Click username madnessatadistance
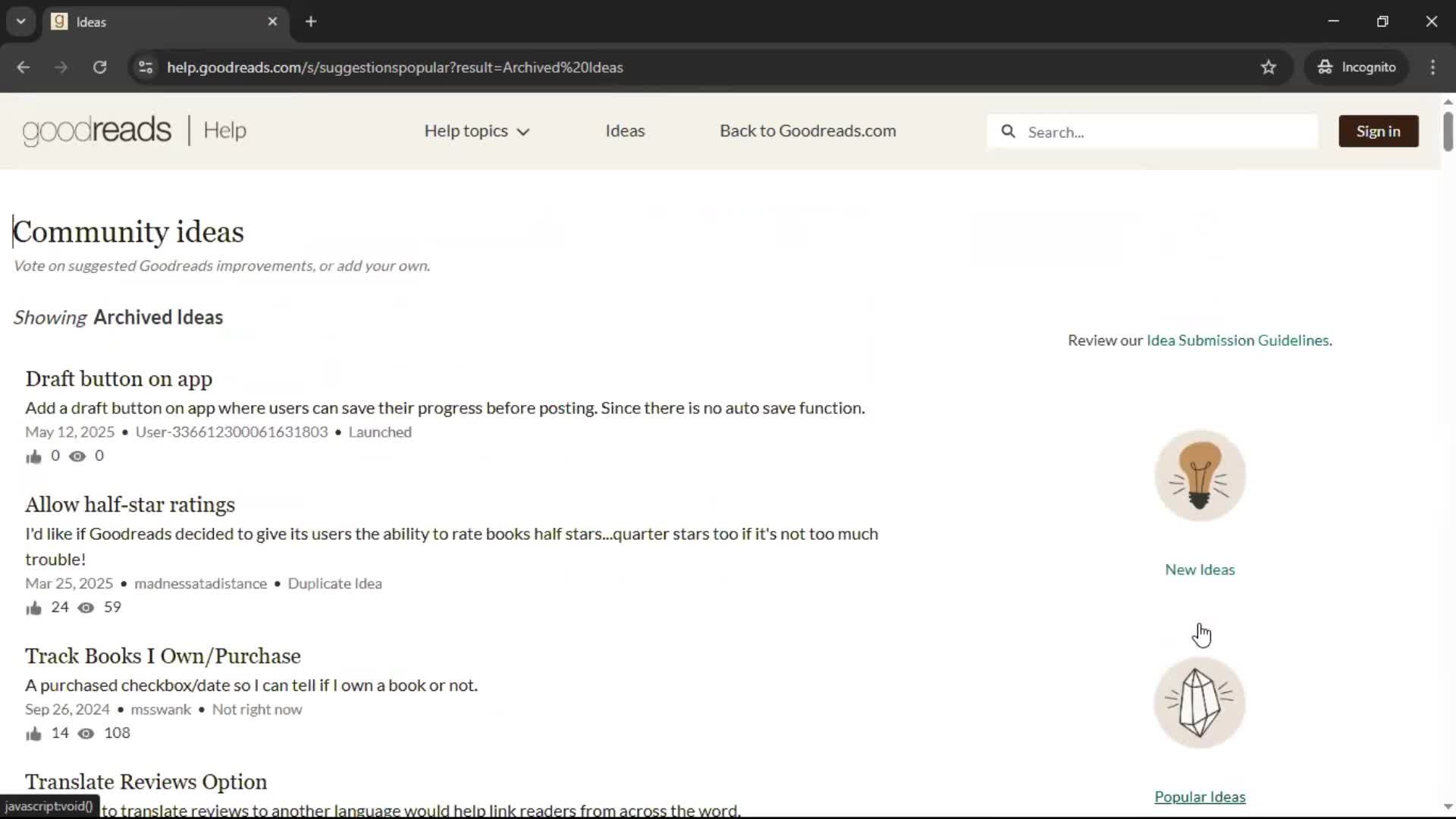Screen dimensions: 1456x819 click(200, 584)
